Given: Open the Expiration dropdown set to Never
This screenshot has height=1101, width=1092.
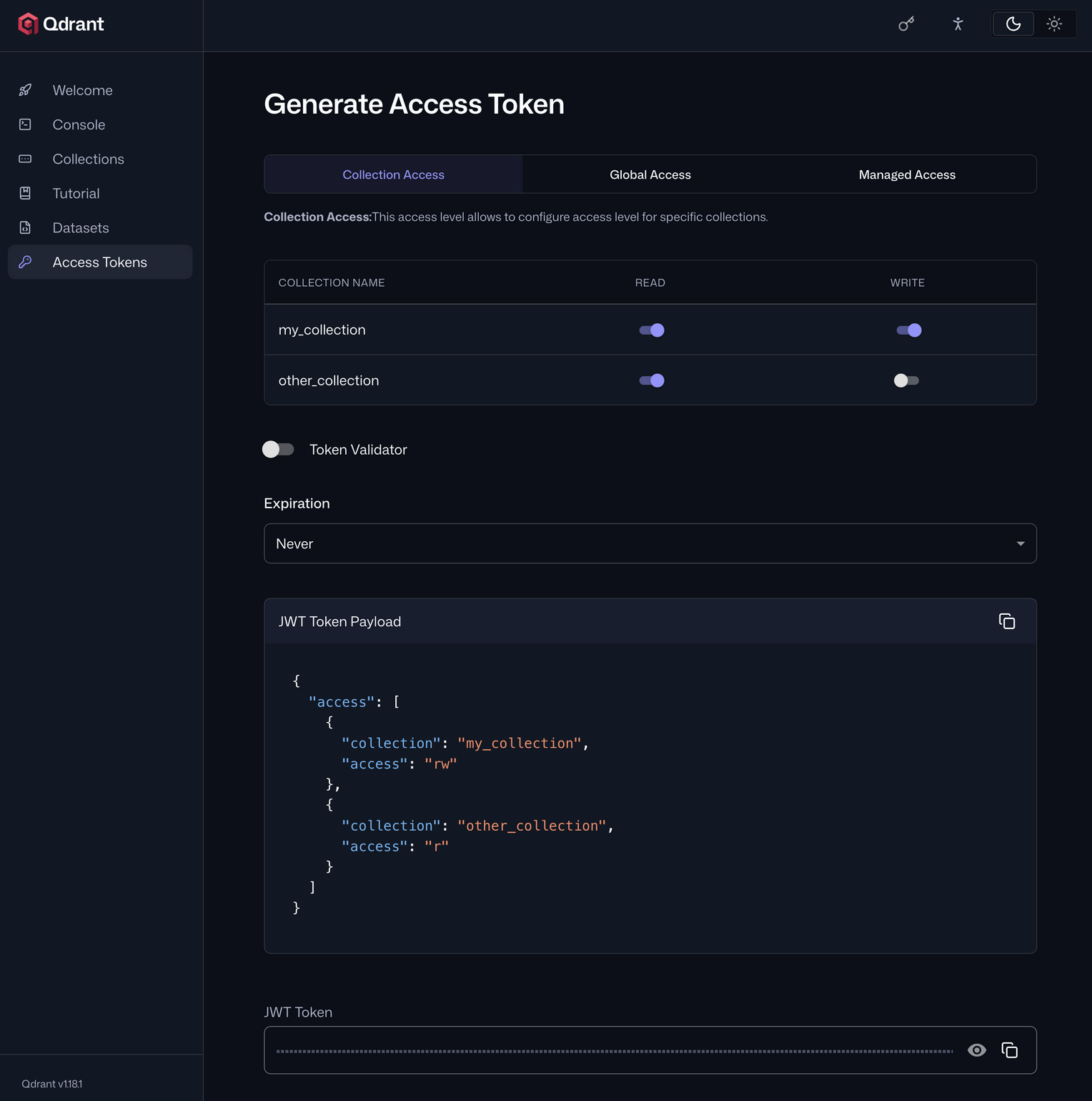Looking at the screenshot, I should coord(650,543).
